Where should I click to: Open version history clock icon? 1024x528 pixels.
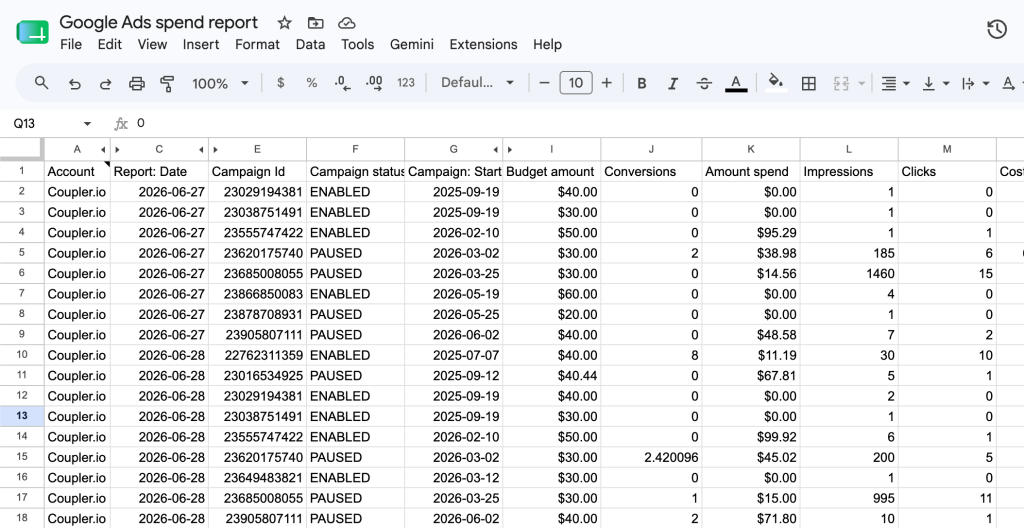tap(997, 29)
